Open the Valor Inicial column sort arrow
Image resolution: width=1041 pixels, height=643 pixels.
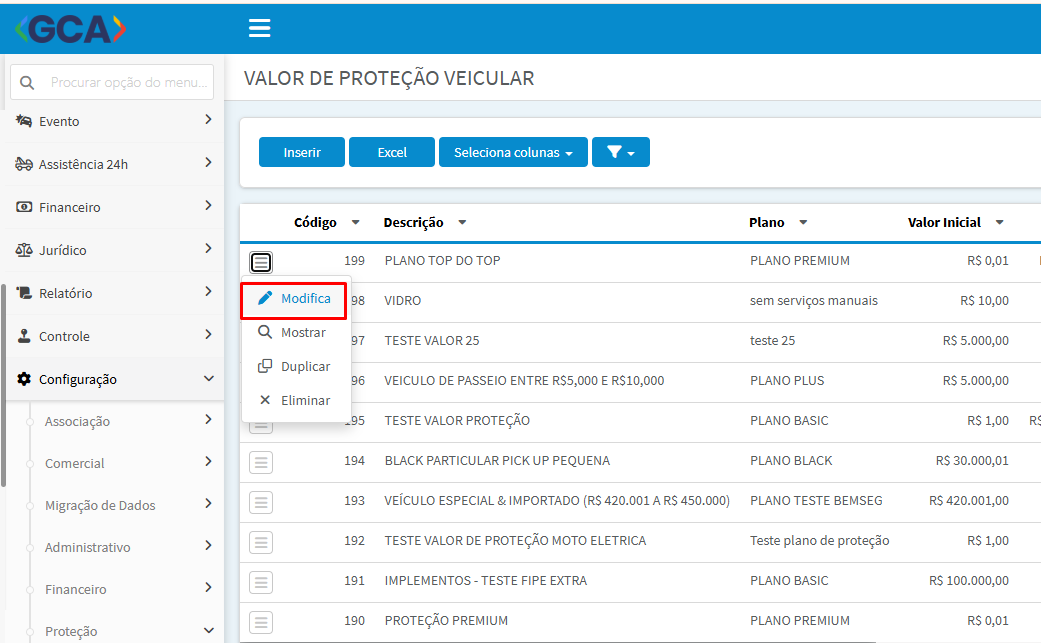pyautogui.click(x=999, y=222)
